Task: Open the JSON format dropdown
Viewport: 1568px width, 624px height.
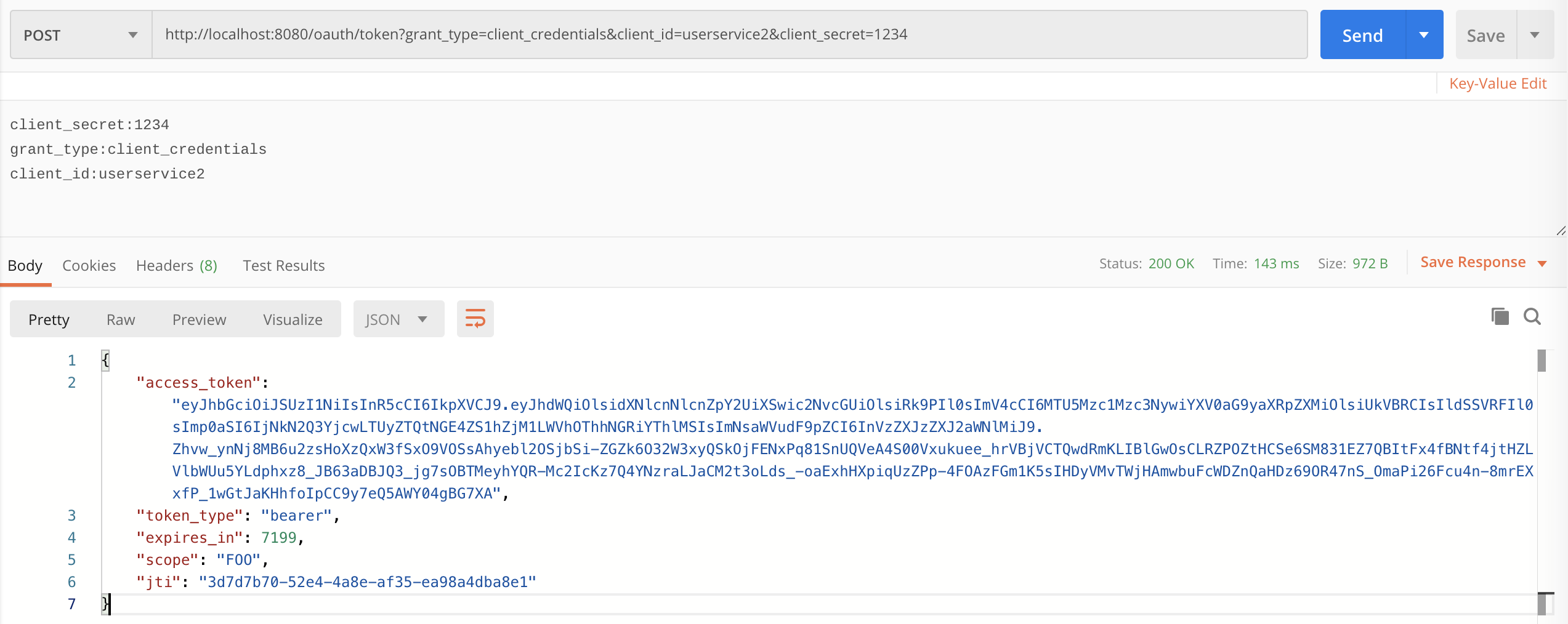Action: 398,319
